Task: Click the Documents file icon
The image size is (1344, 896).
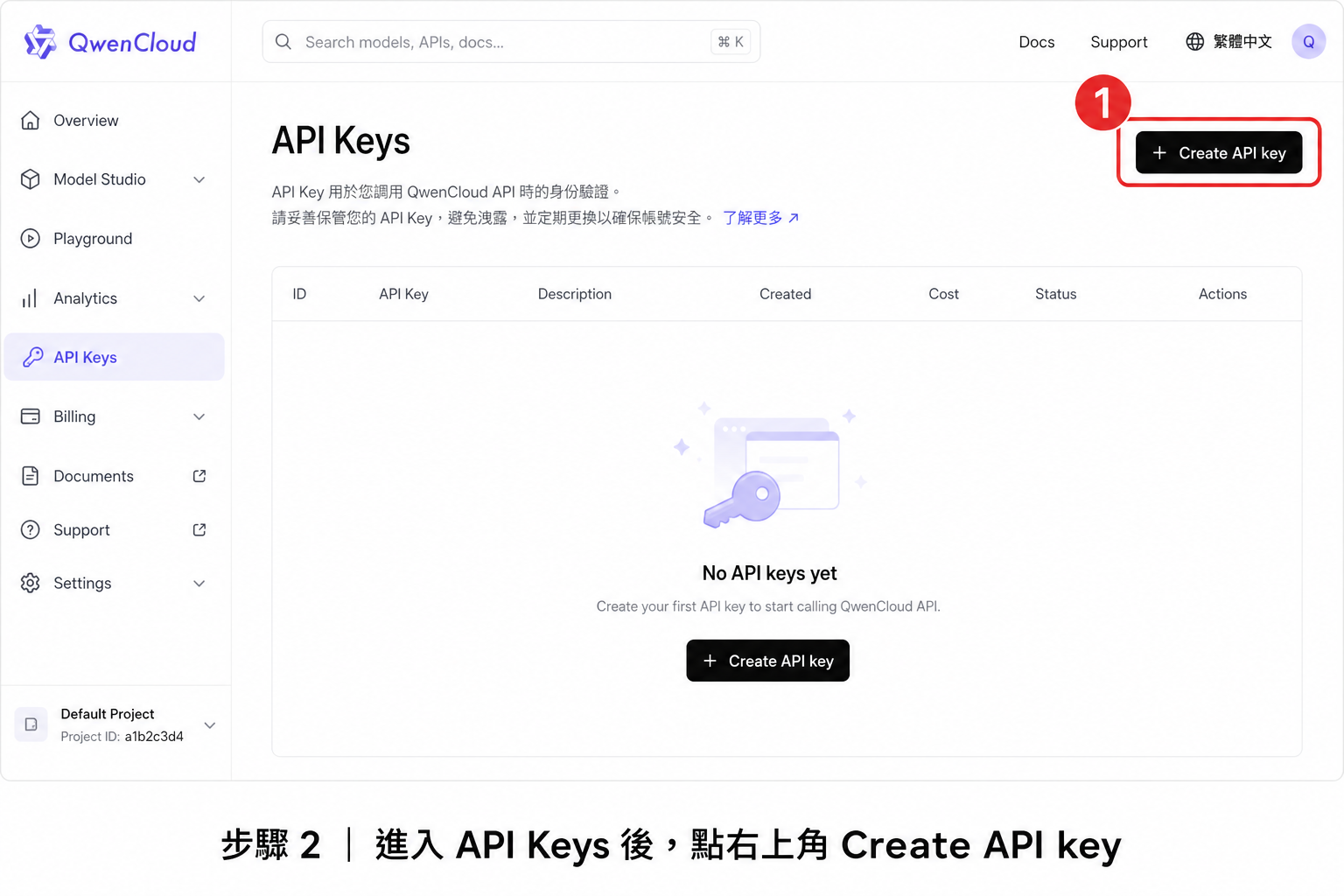Action: tap(31, 476)
